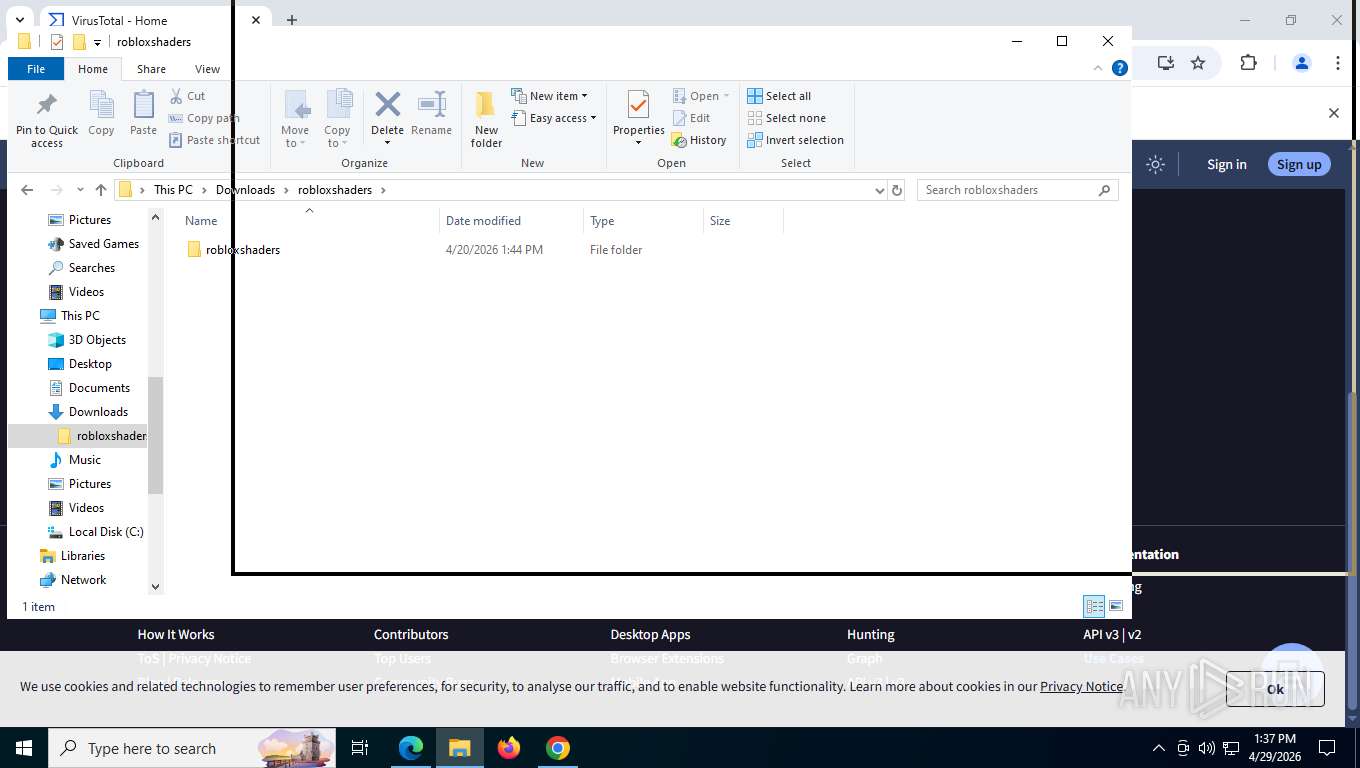Click the Windows Start button
This screenshot has height=768, width=1360.
(24, 748)
